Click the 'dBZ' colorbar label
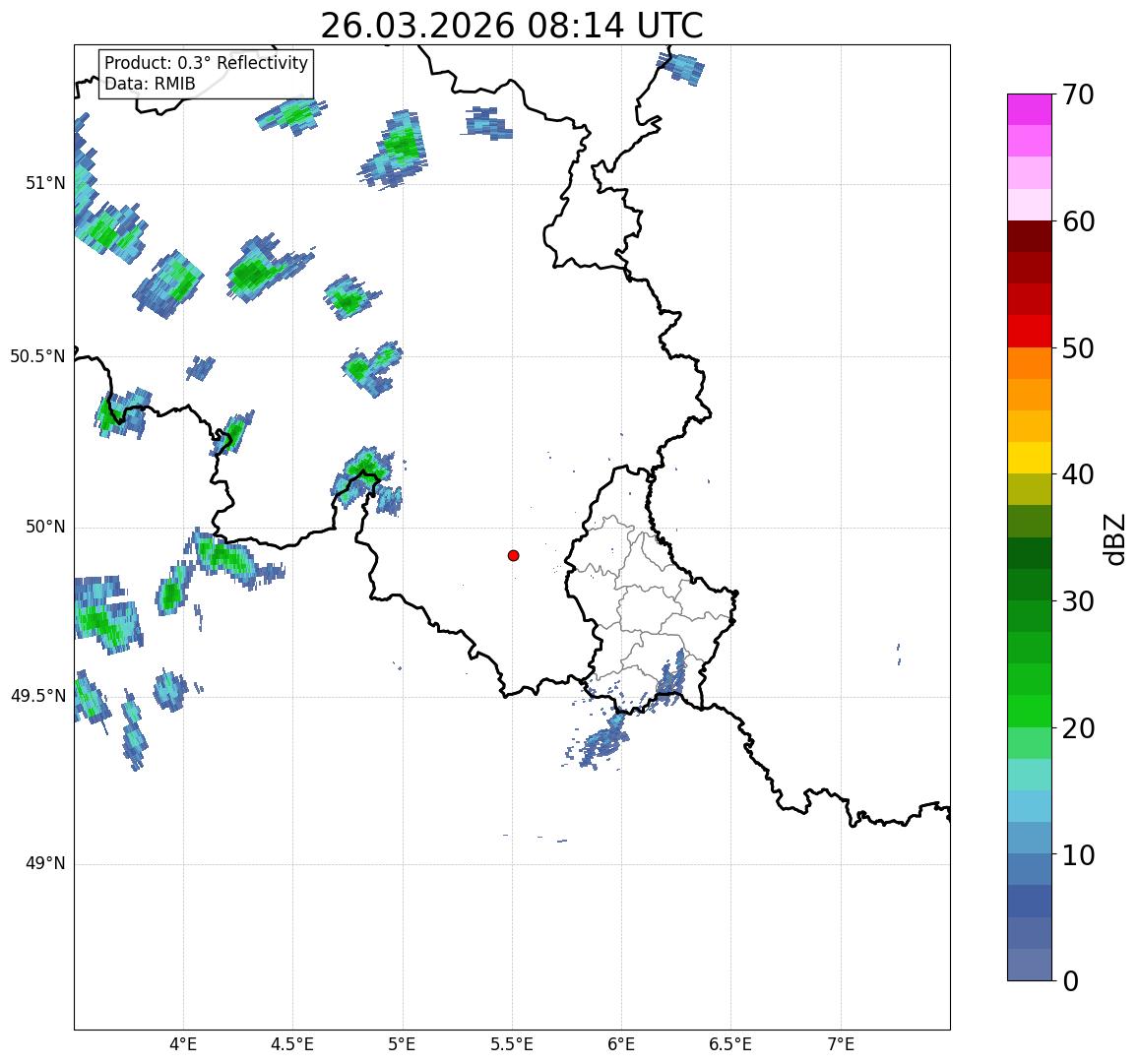Screen dimensions: 1139x1064 point(1113,538)
